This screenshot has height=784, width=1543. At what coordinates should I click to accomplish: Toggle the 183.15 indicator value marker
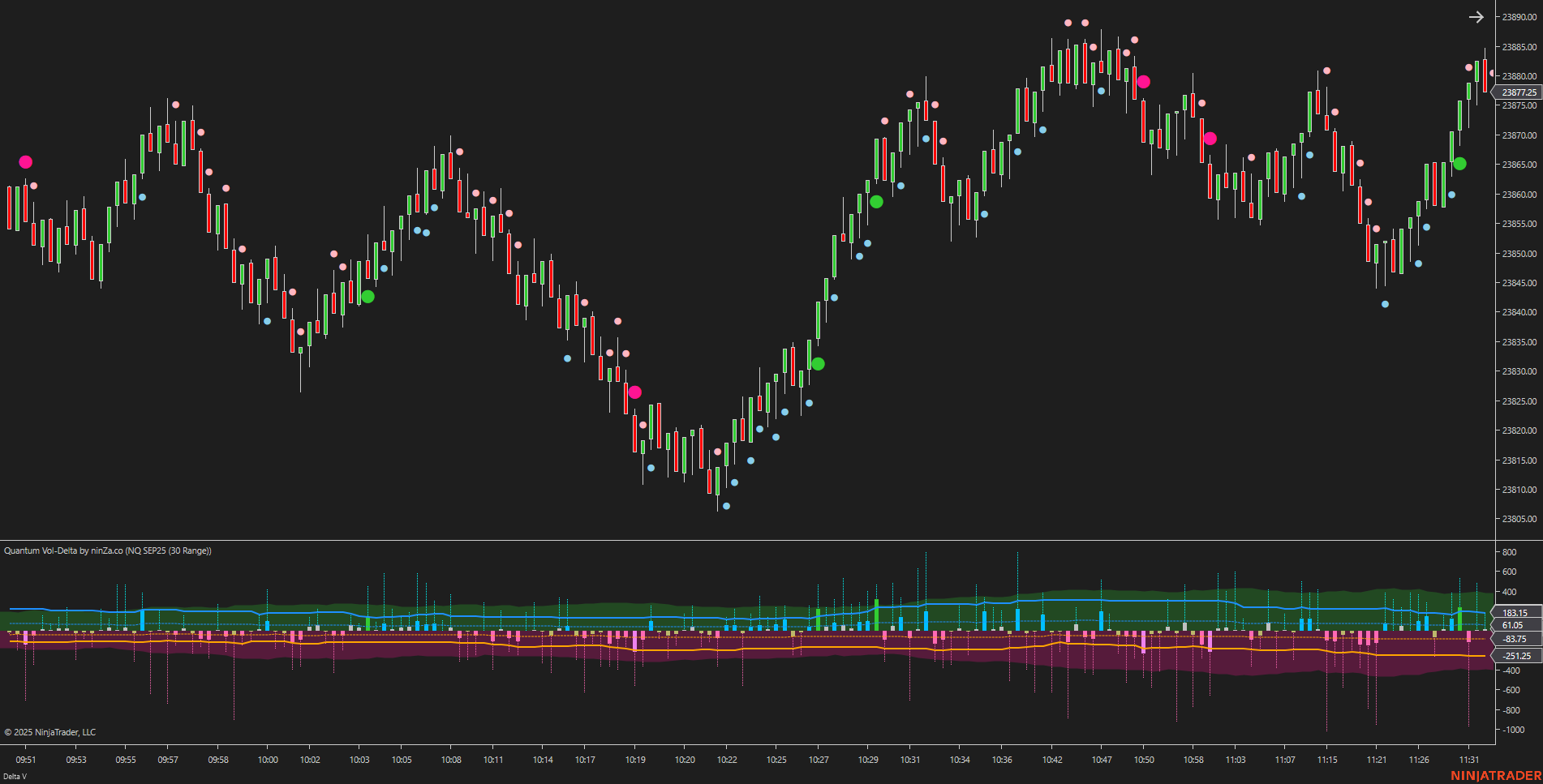pyautogui.click(x=1513, y=612)
